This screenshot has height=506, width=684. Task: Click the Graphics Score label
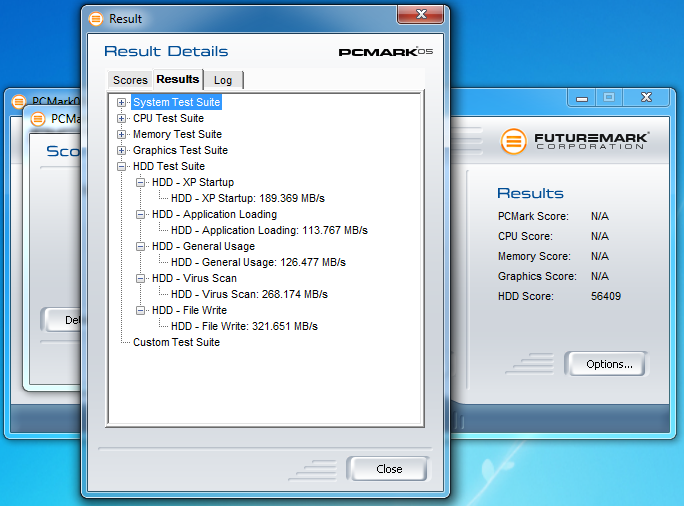coord(537,277)
